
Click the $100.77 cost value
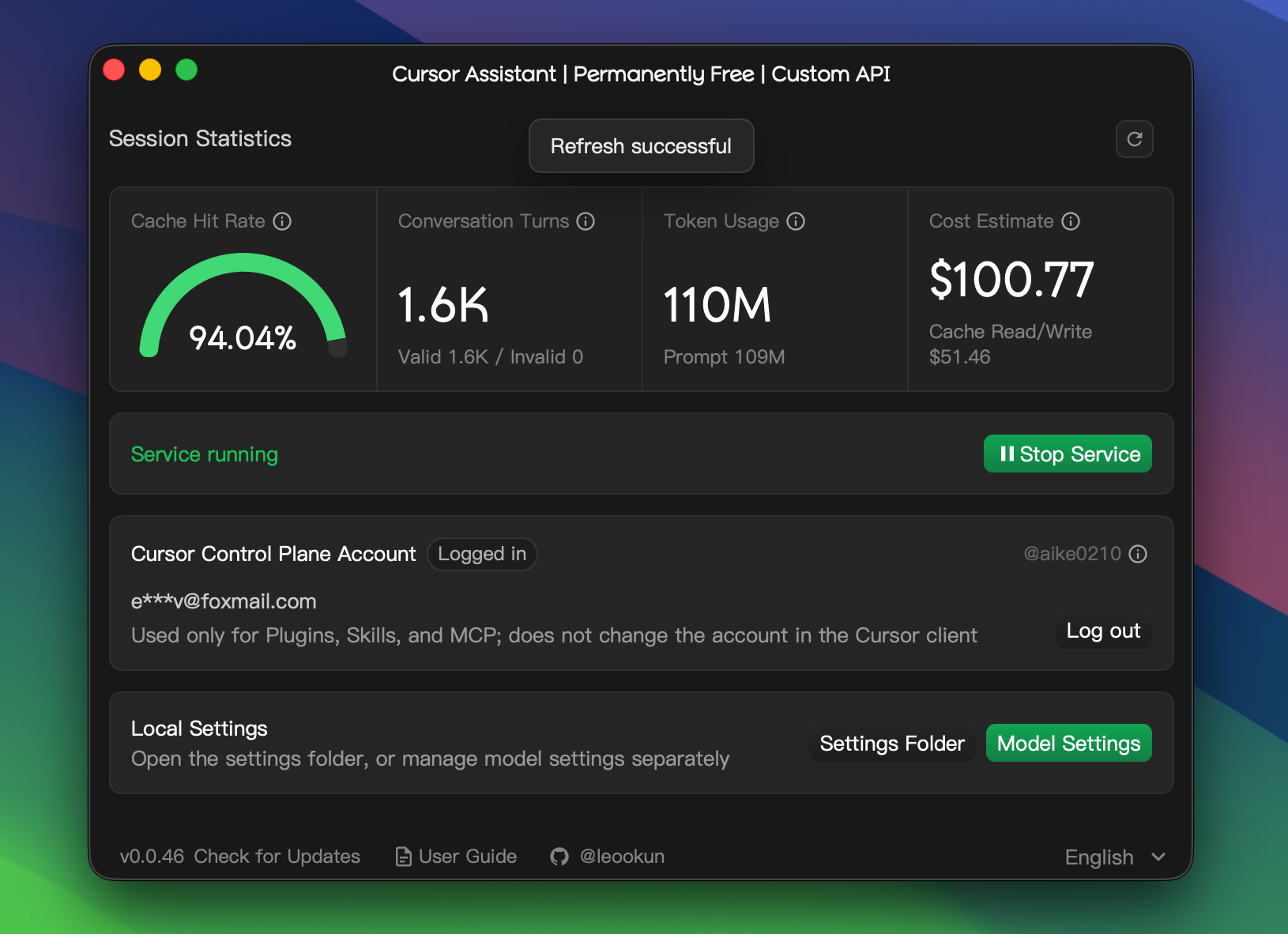tap(1011, 279)
